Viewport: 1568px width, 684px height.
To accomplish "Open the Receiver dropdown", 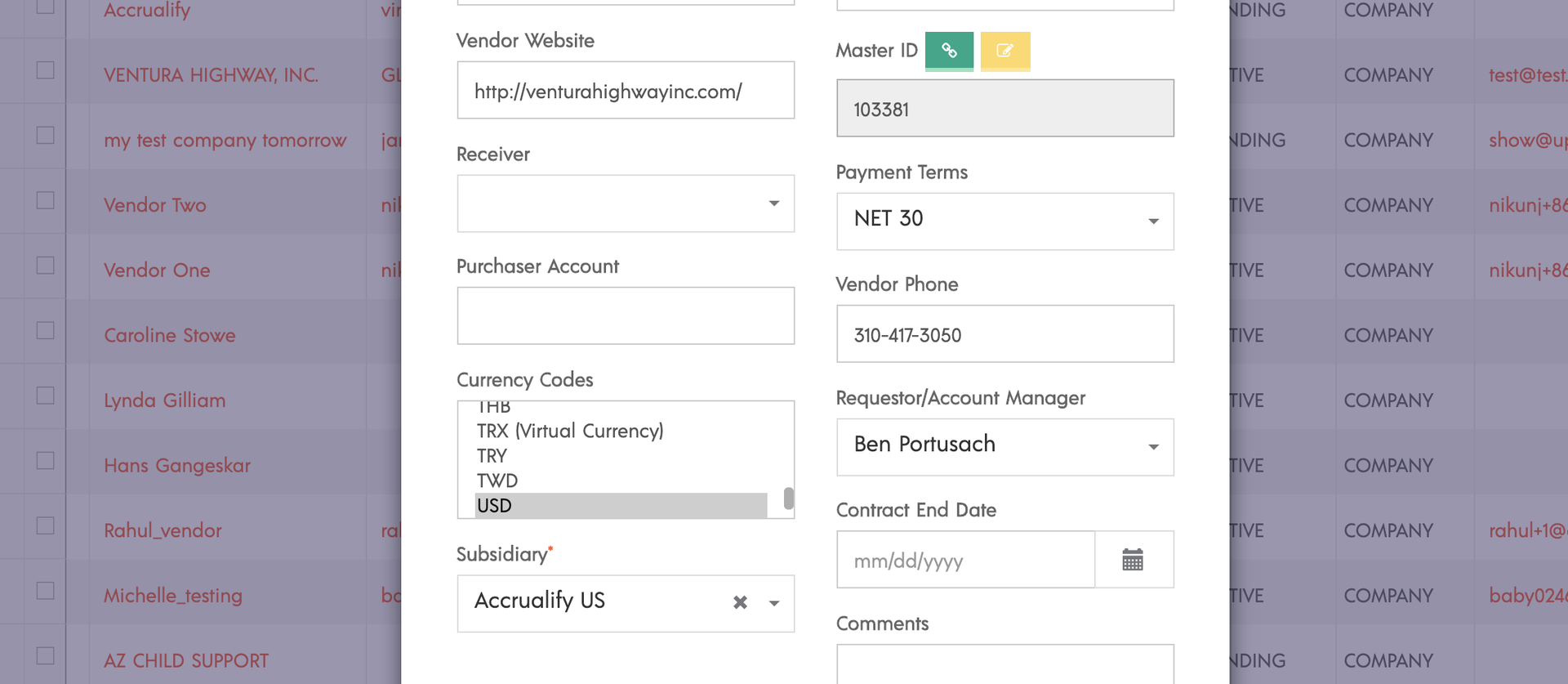I will coord(626,203).
